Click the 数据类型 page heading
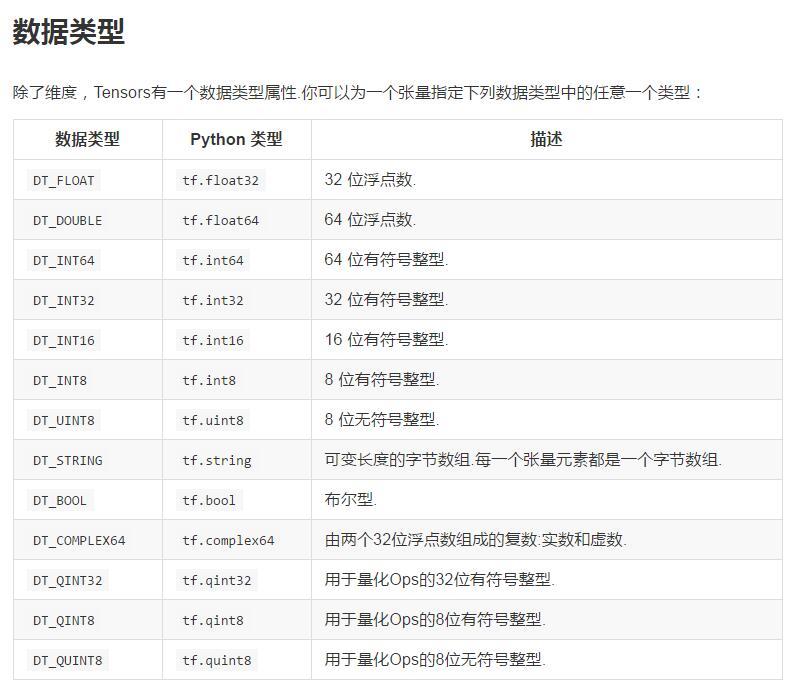This screenshot has width=805, height=690. (68, 32)
